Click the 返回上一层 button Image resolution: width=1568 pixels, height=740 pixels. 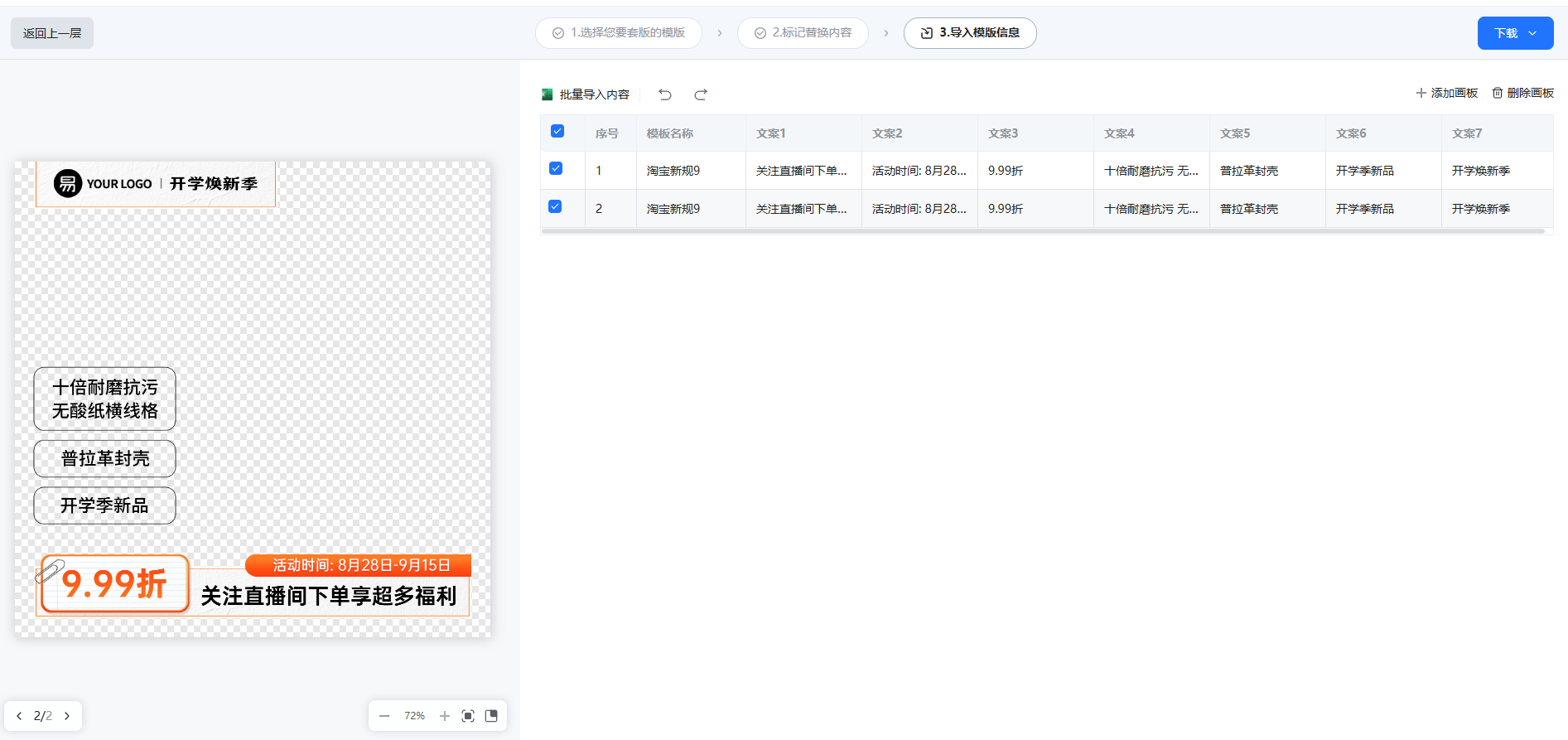[52, 33]
